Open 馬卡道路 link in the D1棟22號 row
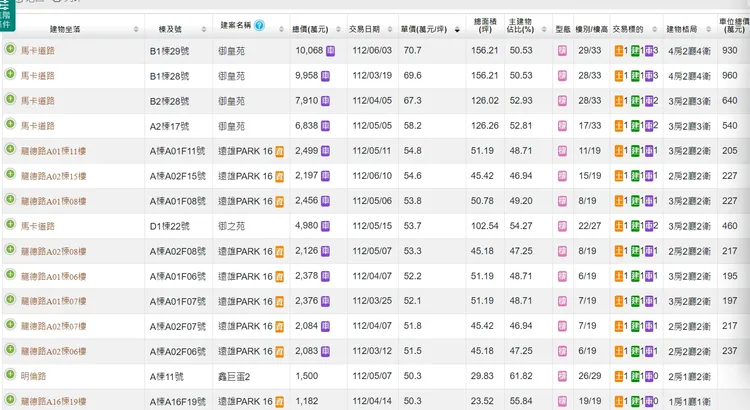The height and width of the screenshot is (410, 750). 38,226
